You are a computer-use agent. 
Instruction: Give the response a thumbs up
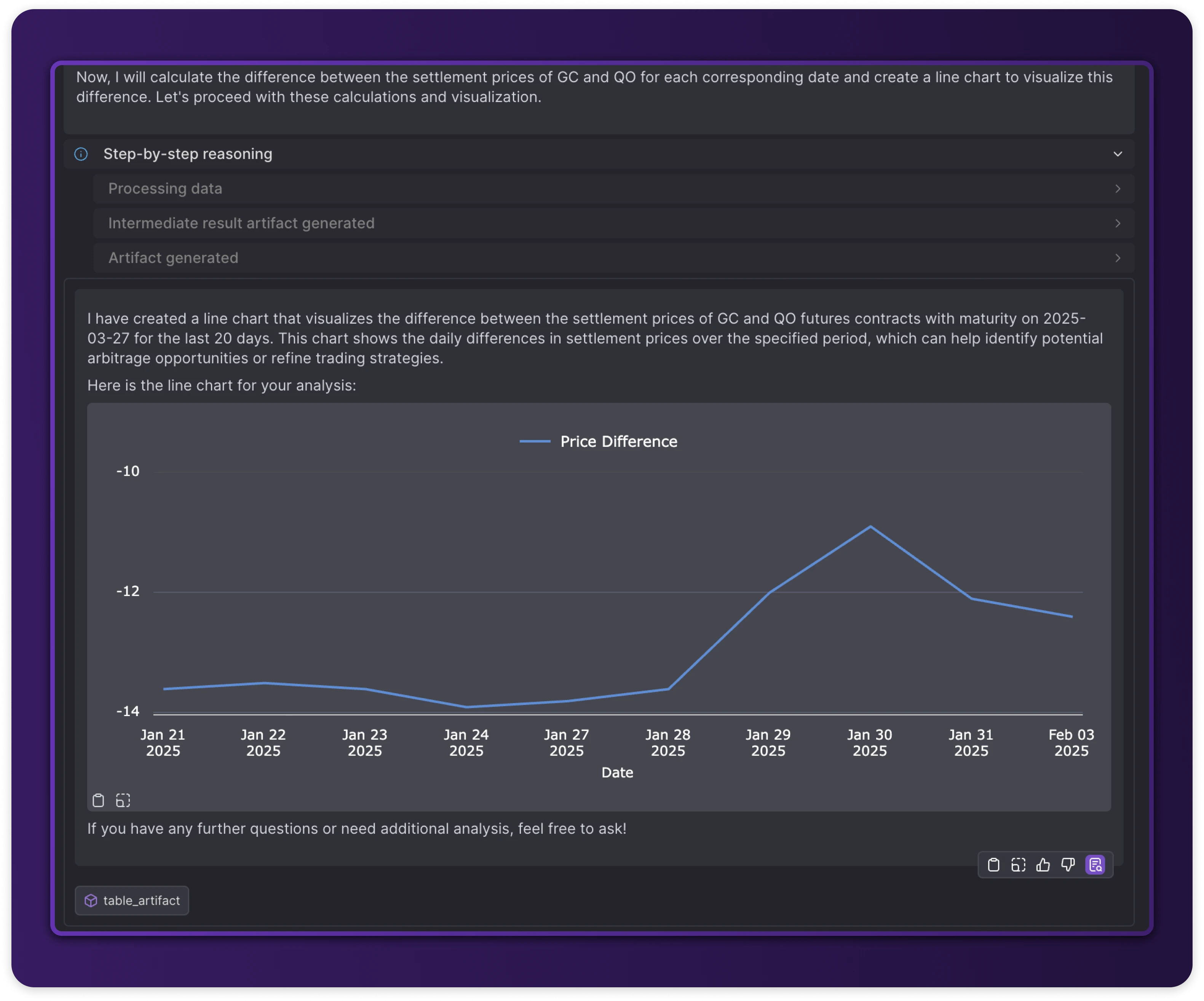[1043, 865]
